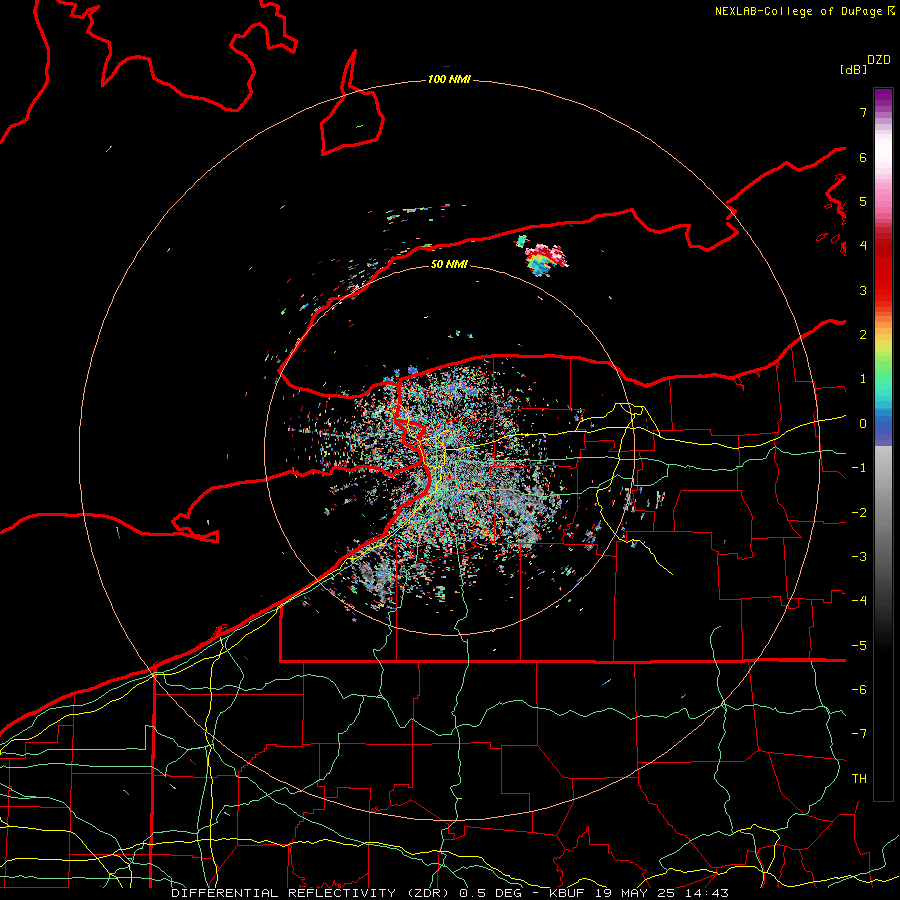Click the -1 dB label on the color scale
900x900 pixels.
point(859,468)
